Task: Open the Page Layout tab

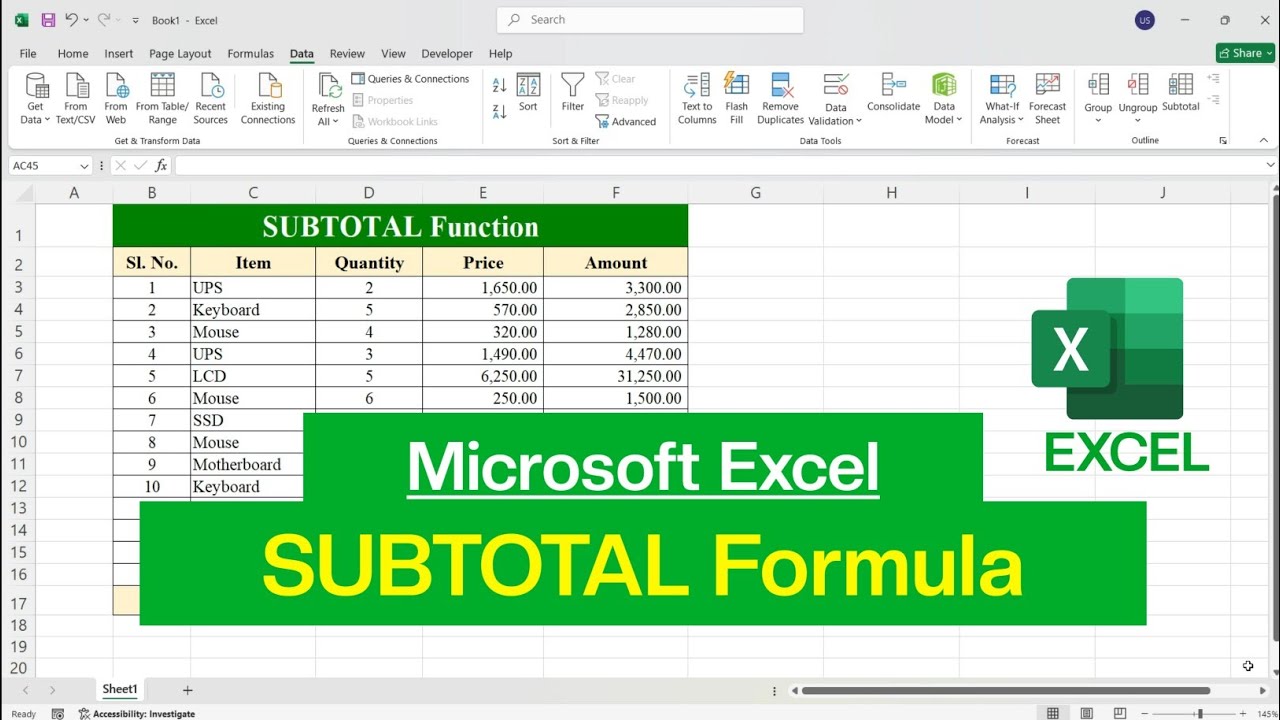Action: pos(180,54)
